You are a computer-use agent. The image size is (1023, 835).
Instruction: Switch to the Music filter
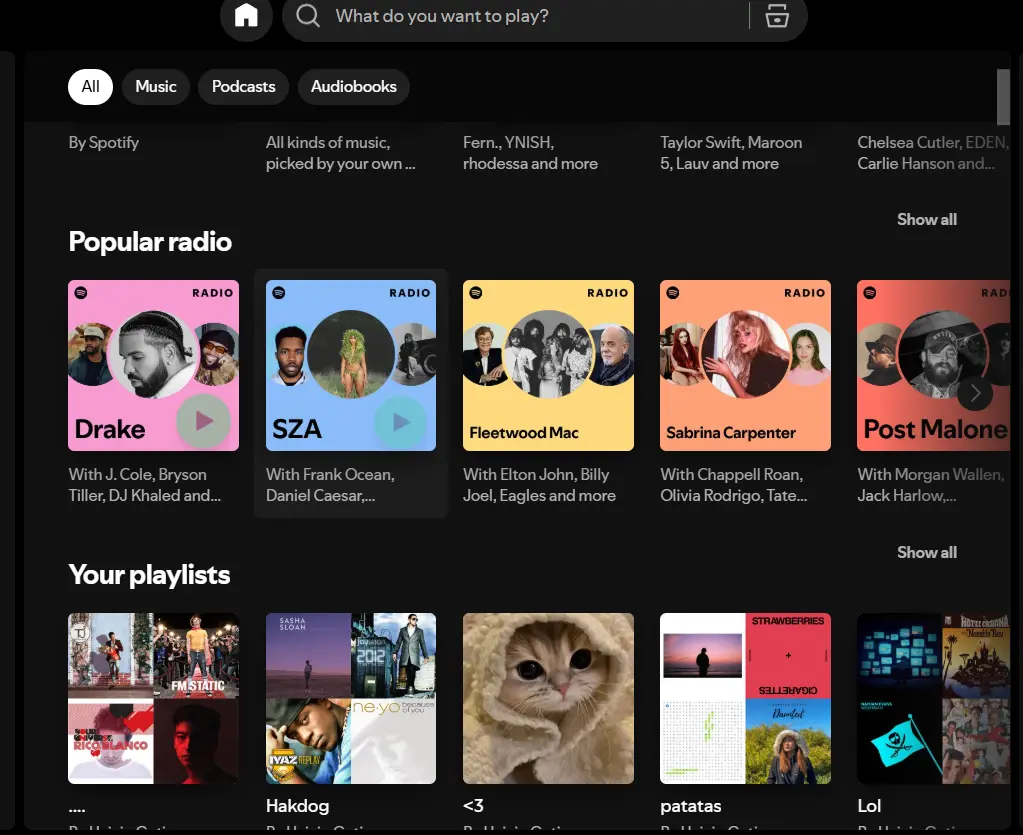(x=156, y=87)
